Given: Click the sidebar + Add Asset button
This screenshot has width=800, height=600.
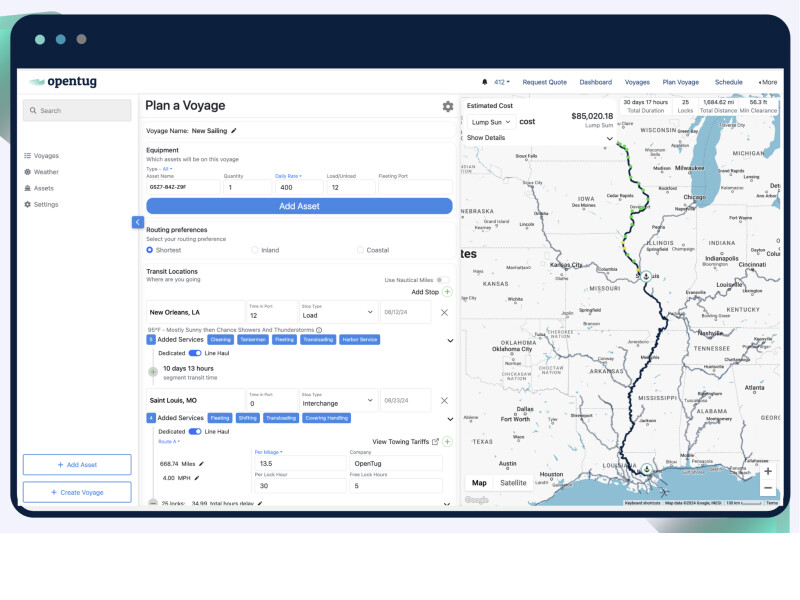Looking at the screenshot, I should tap(77, 465).
